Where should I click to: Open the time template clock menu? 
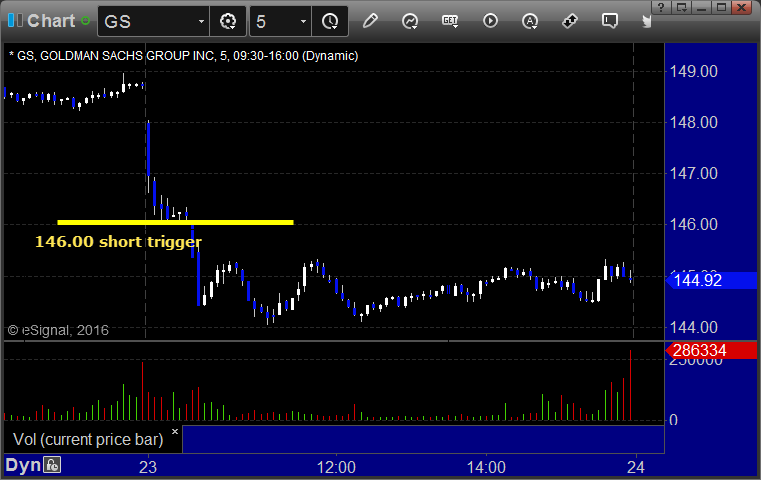coord(330,21)
